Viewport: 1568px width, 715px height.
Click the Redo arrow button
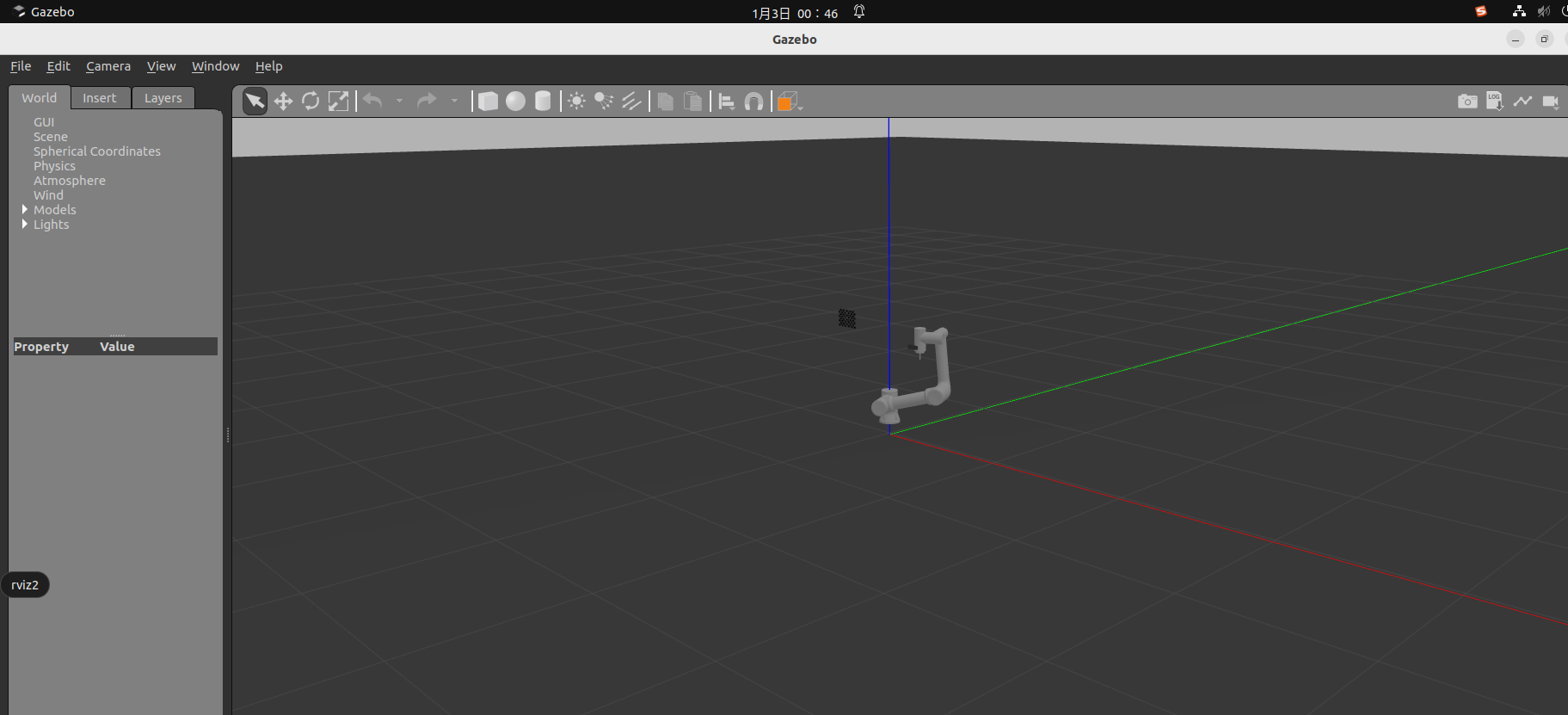coord(427,102)
